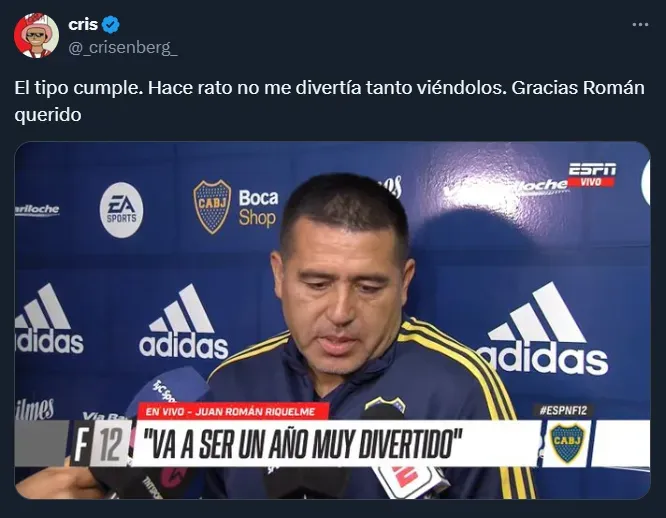Click the center adidas logo below EA Sports
The image size is (666, 518).
coord(183,321)
